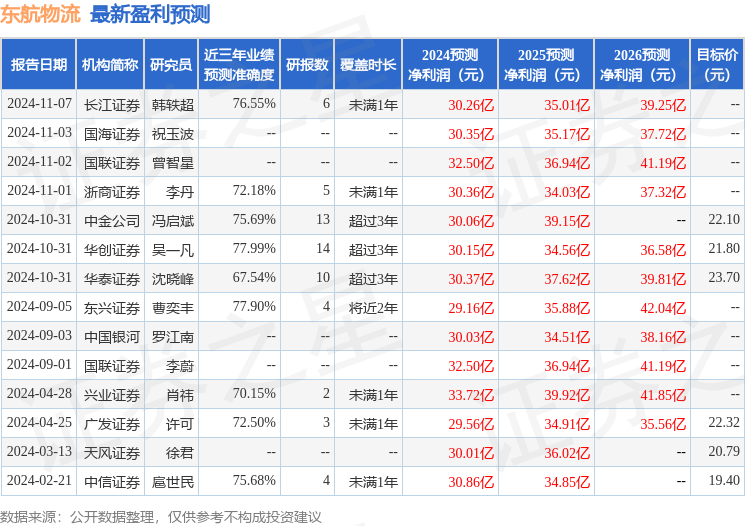Click date cell 2024-11-07
745x526 pixels.
[39, 104]
